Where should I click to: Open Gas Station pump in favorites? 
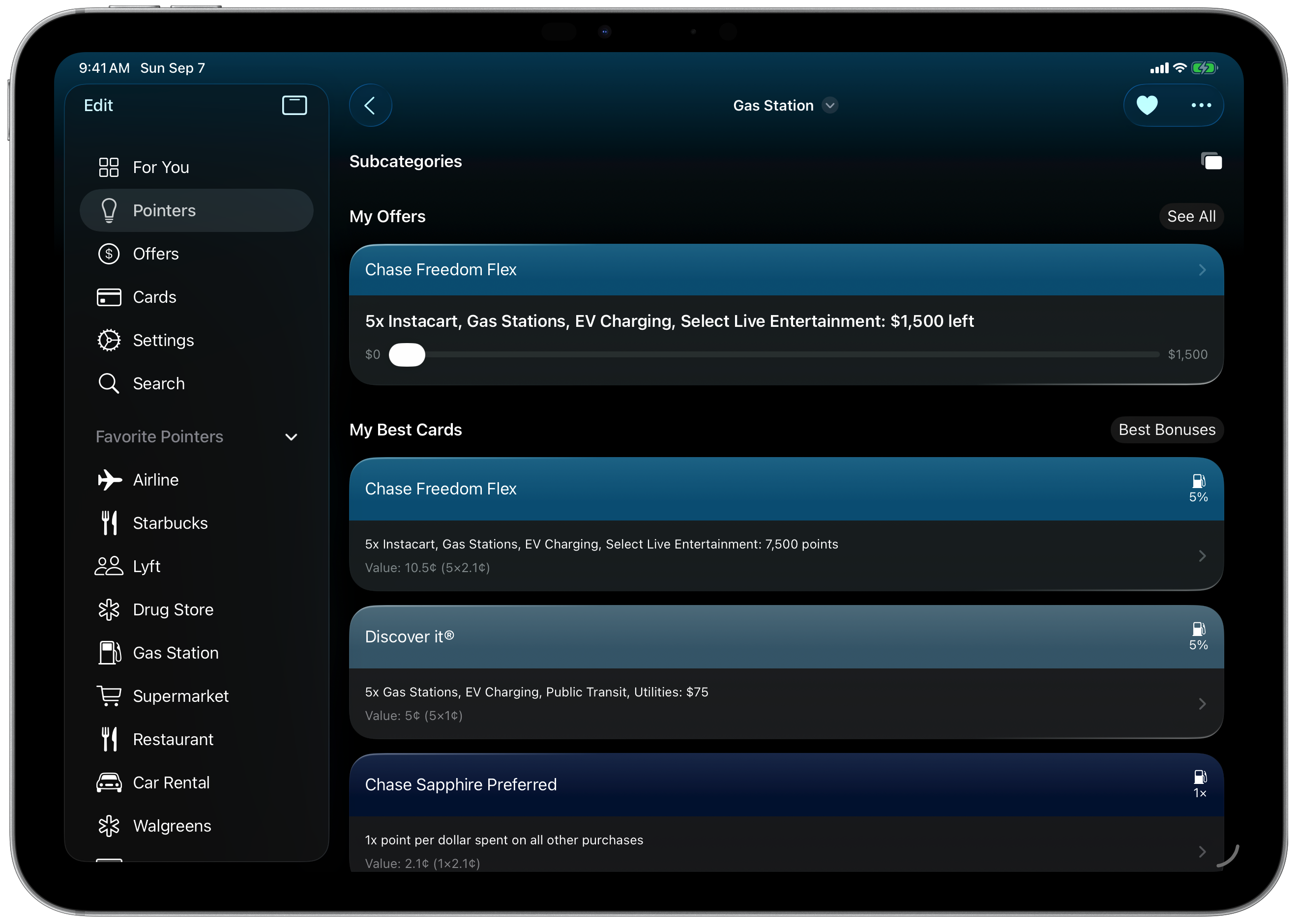(175, 653)
